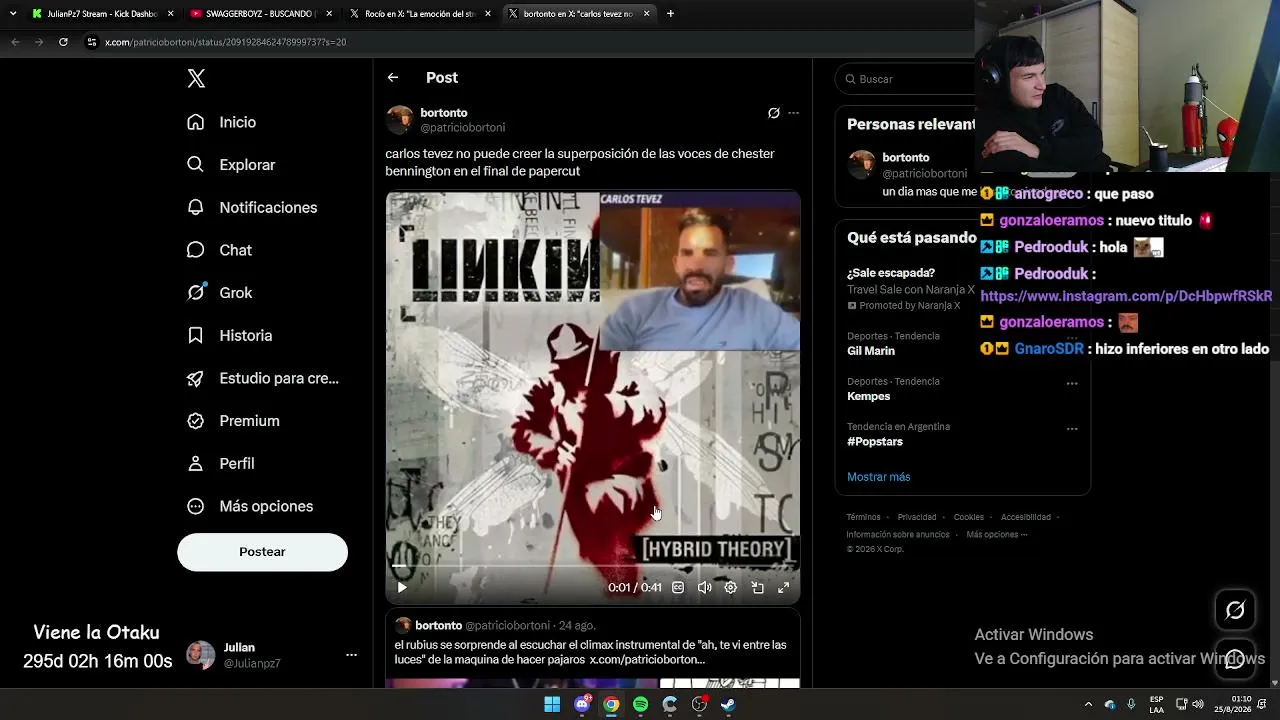This screenshot has height=720, width=1280.
Task: Open a new browser tab
Action: [x=670, y=14]
